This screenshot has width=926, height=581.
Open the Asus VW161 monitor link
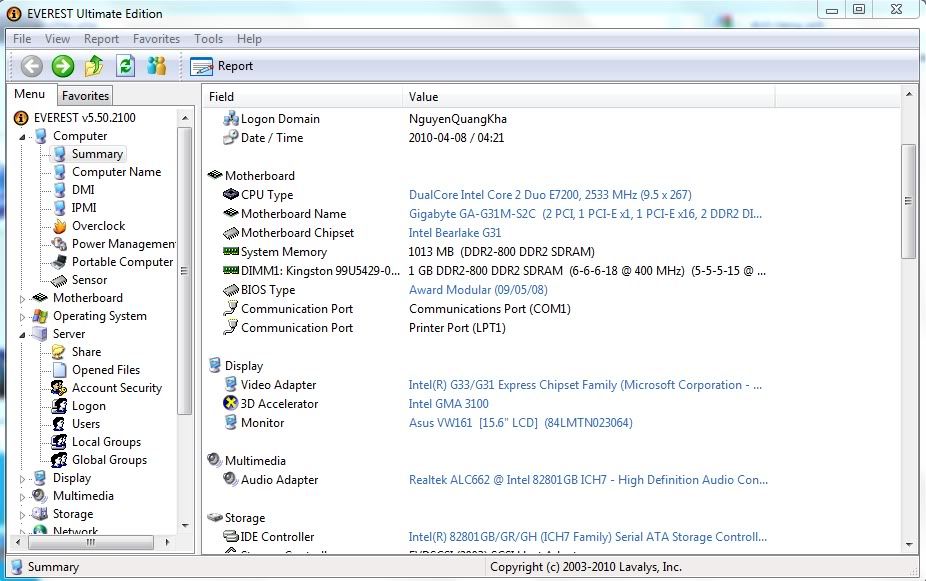(521, 423)
